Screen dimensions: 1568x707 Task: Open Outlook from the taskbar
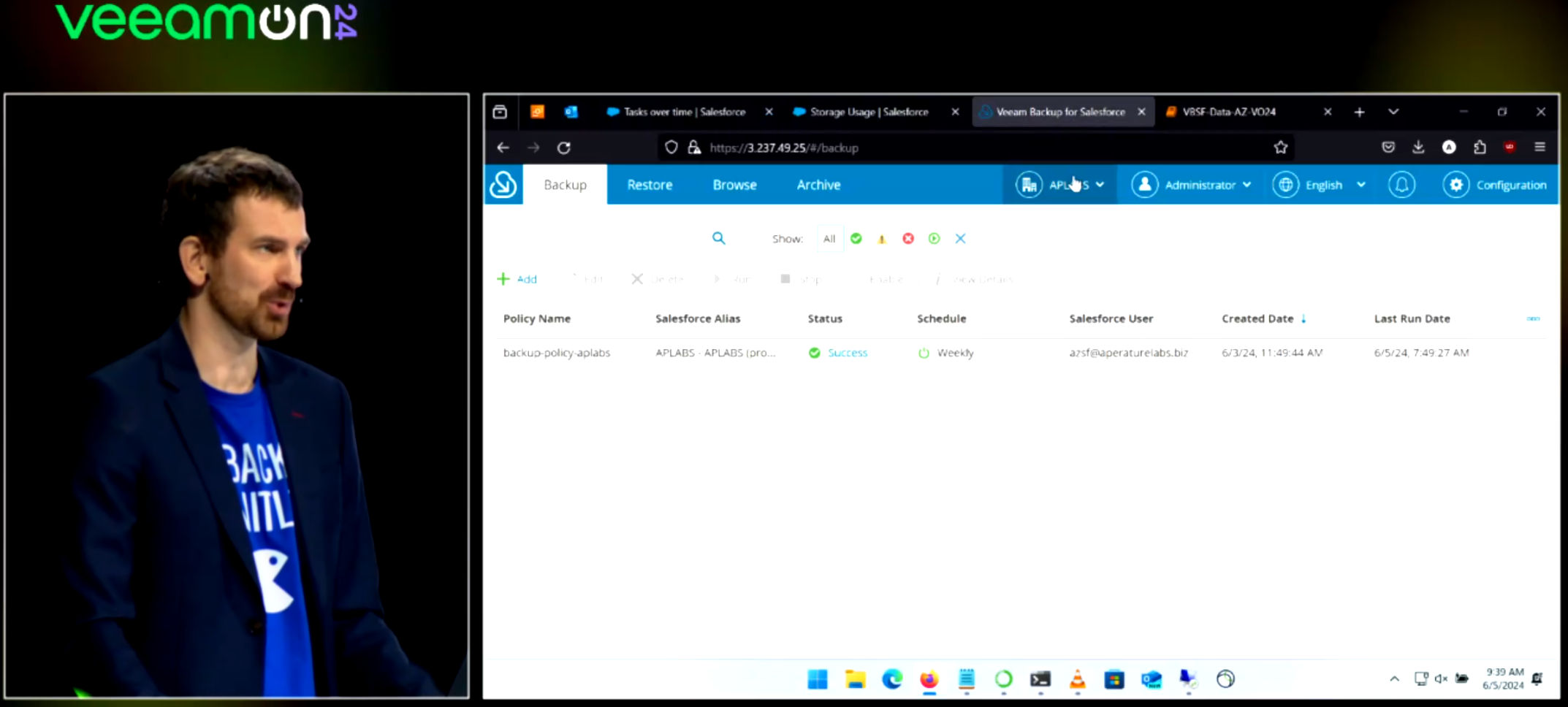pyautogui.click(x=1152, y=679)
